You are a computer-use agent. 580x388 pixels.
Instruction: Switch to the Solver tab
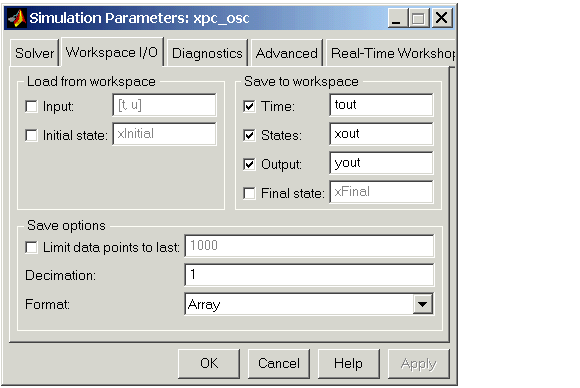[34, 53]
